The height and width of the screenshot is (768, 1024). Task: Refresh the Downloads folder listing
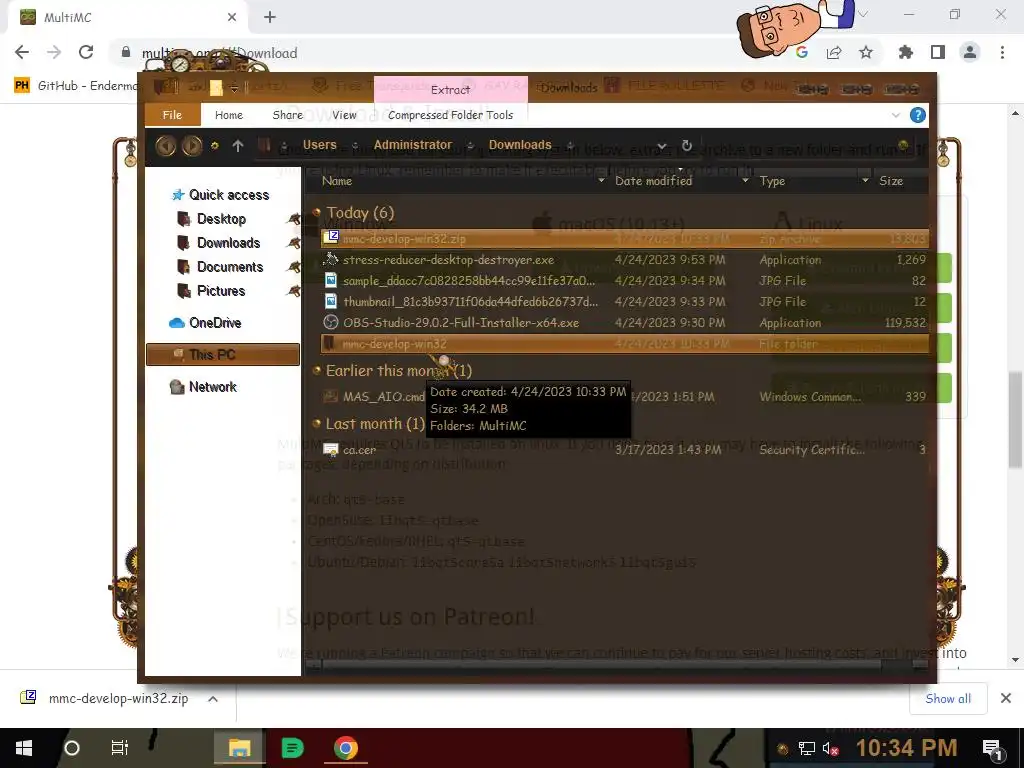click(x=686, y=145)
